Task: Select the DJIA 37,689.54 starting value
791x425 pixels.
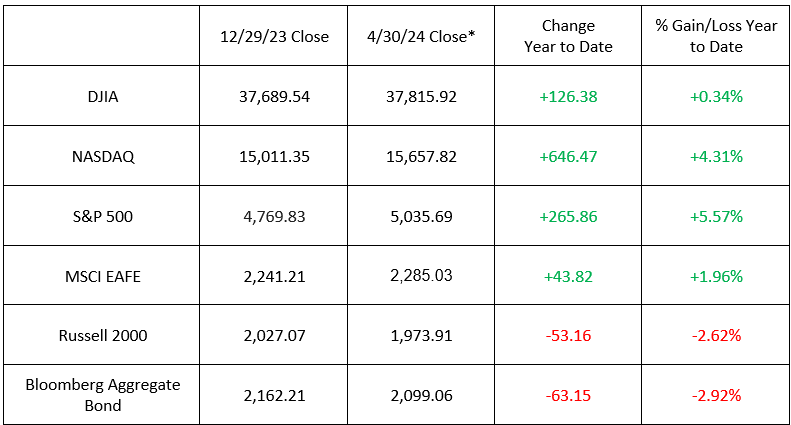Action: click(274, 96)
